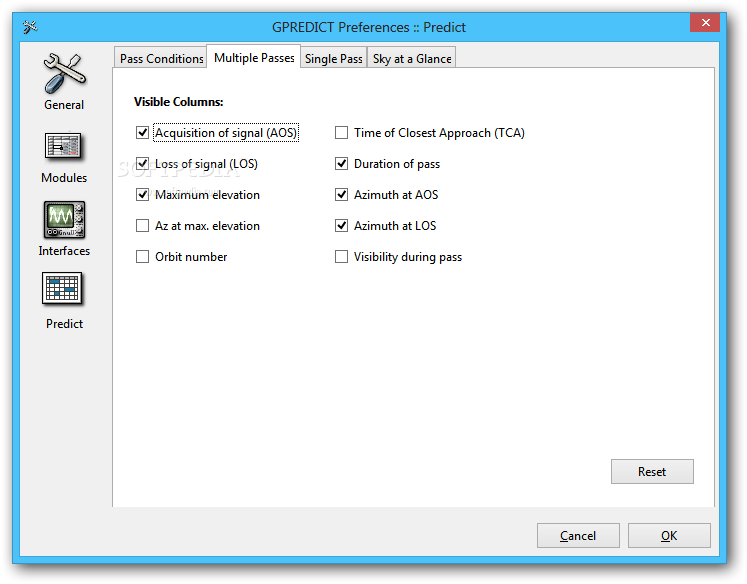Screen dimensions: 747x584
Task: Enable Orbit number column
Action: pos(142,257)
